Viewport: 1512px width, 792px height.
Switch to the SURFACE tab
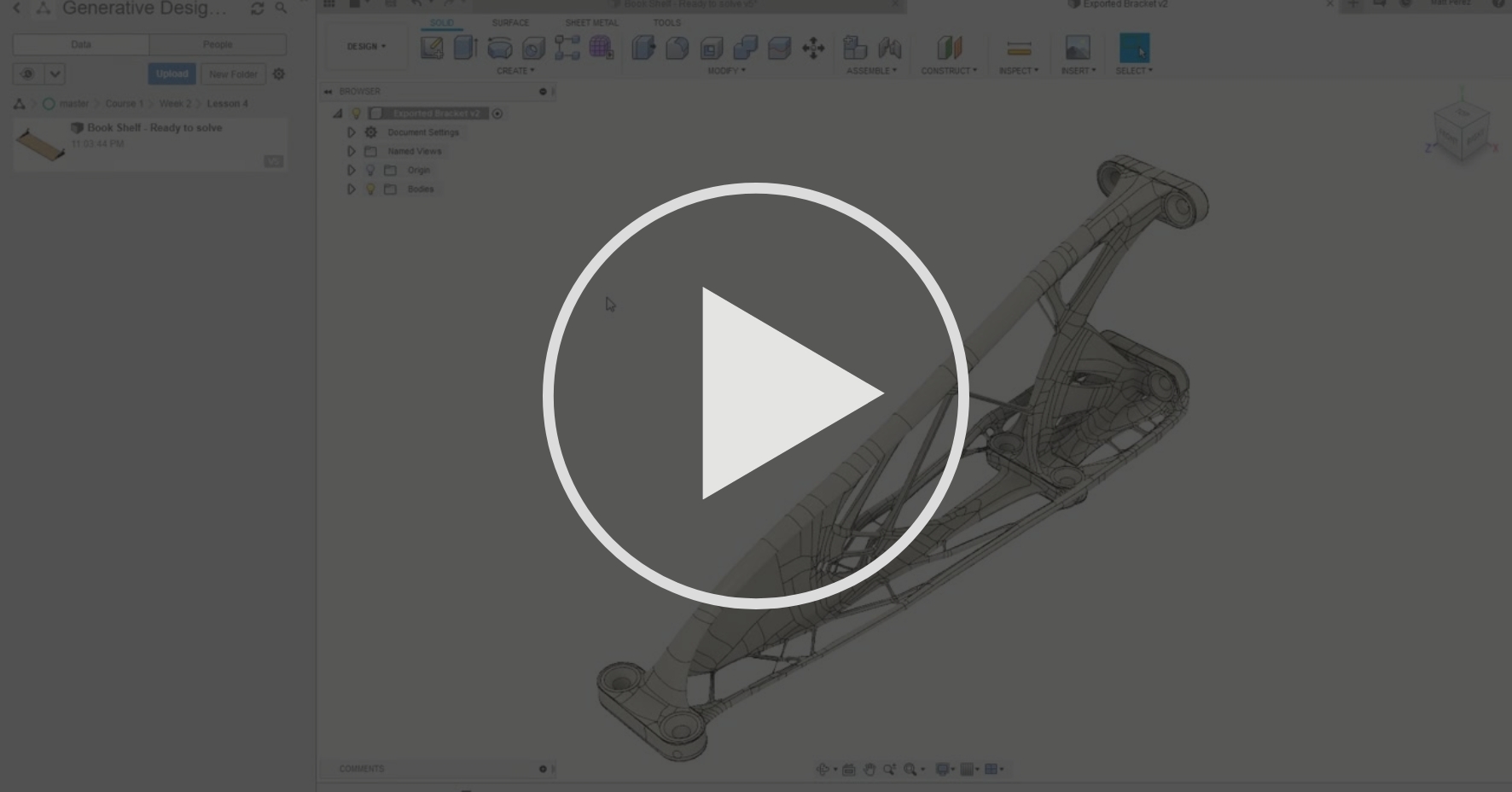510,23
